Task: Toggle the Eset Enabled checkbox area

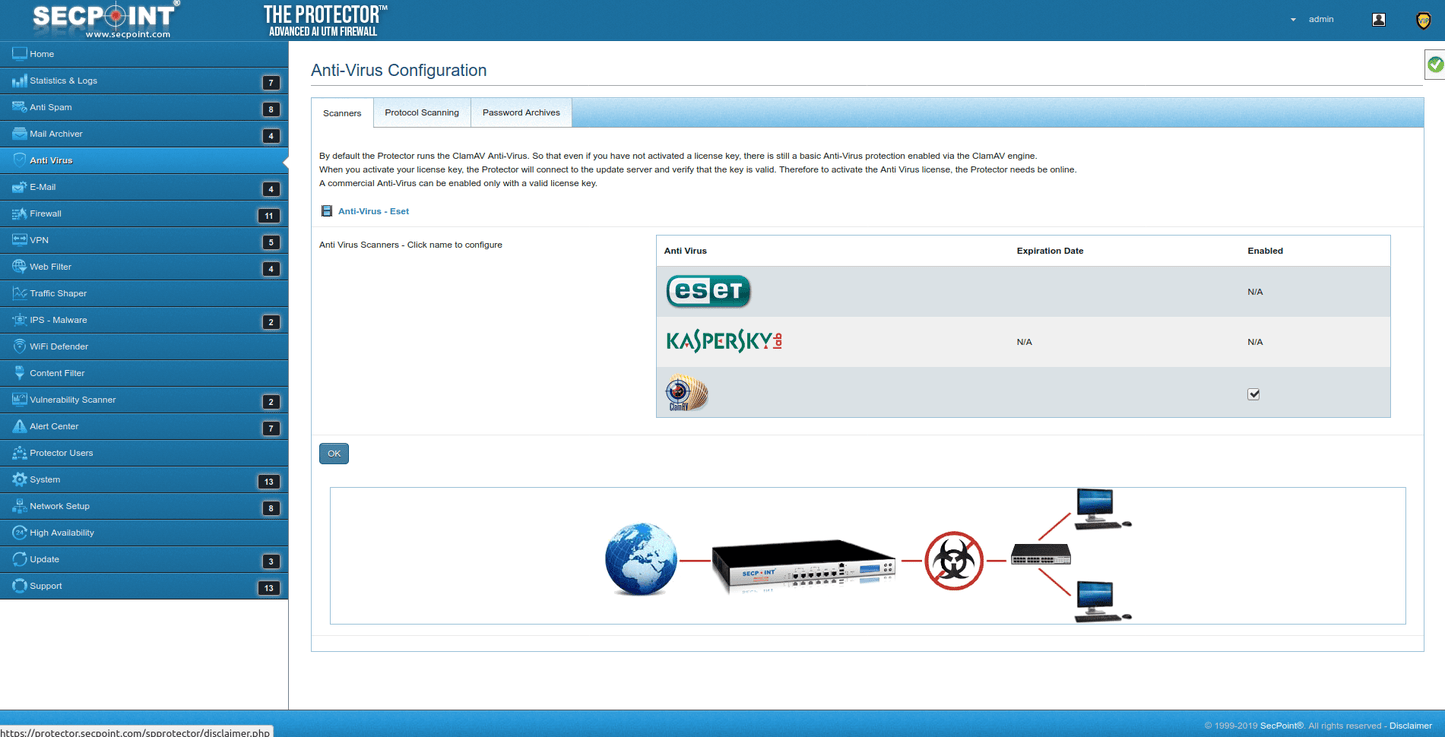Action: pyautogui.click(x=1253, y=291)
